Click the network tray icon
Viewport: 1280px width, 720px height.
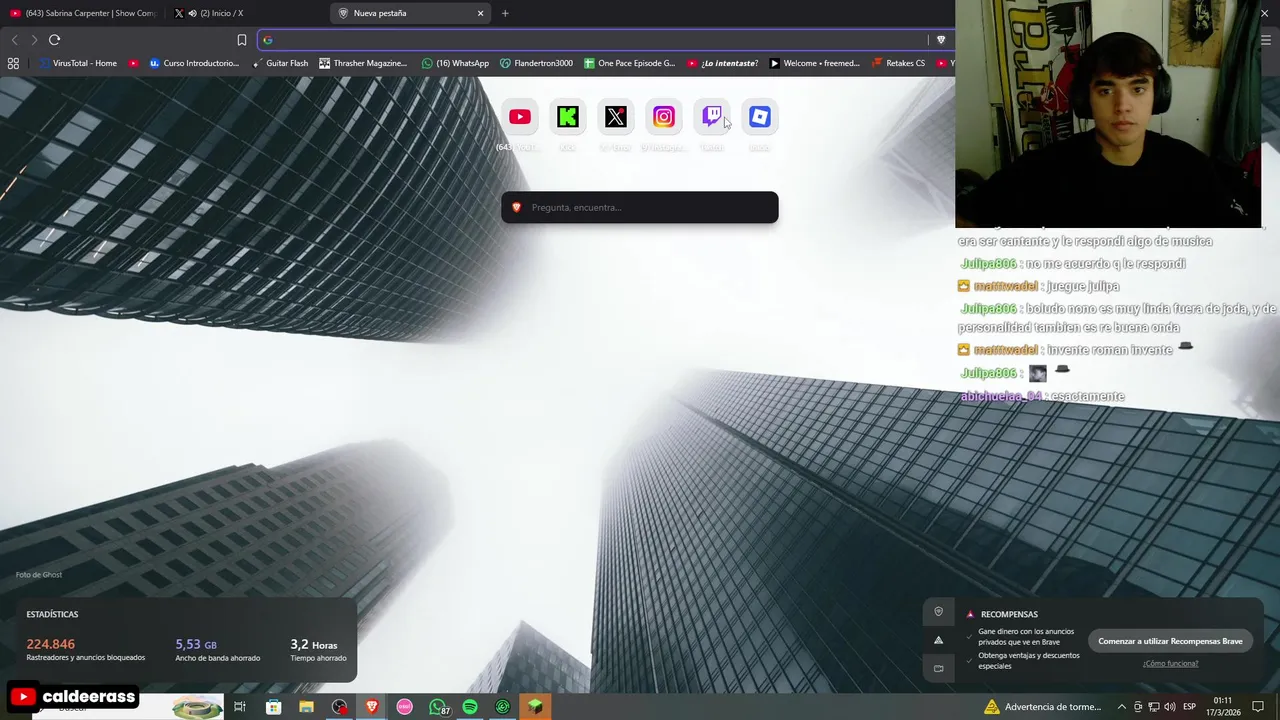1153,707
